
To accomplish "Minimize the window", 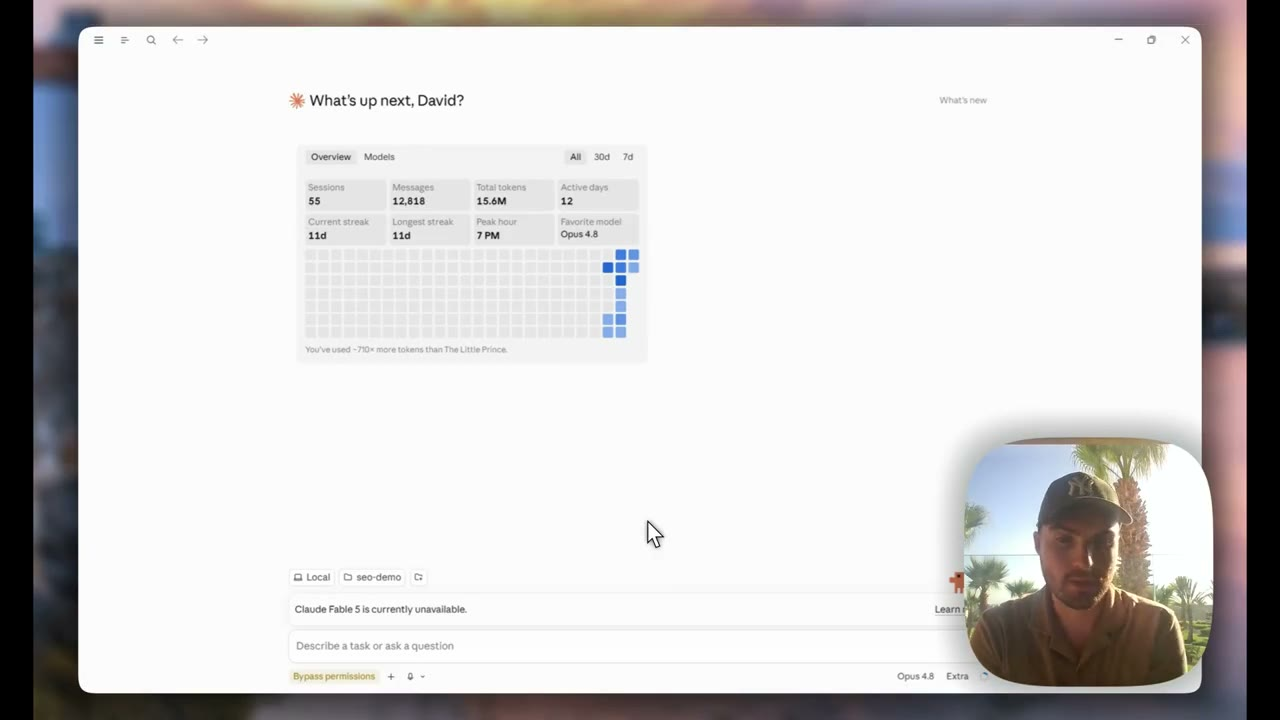I will tap(1118, 40).
